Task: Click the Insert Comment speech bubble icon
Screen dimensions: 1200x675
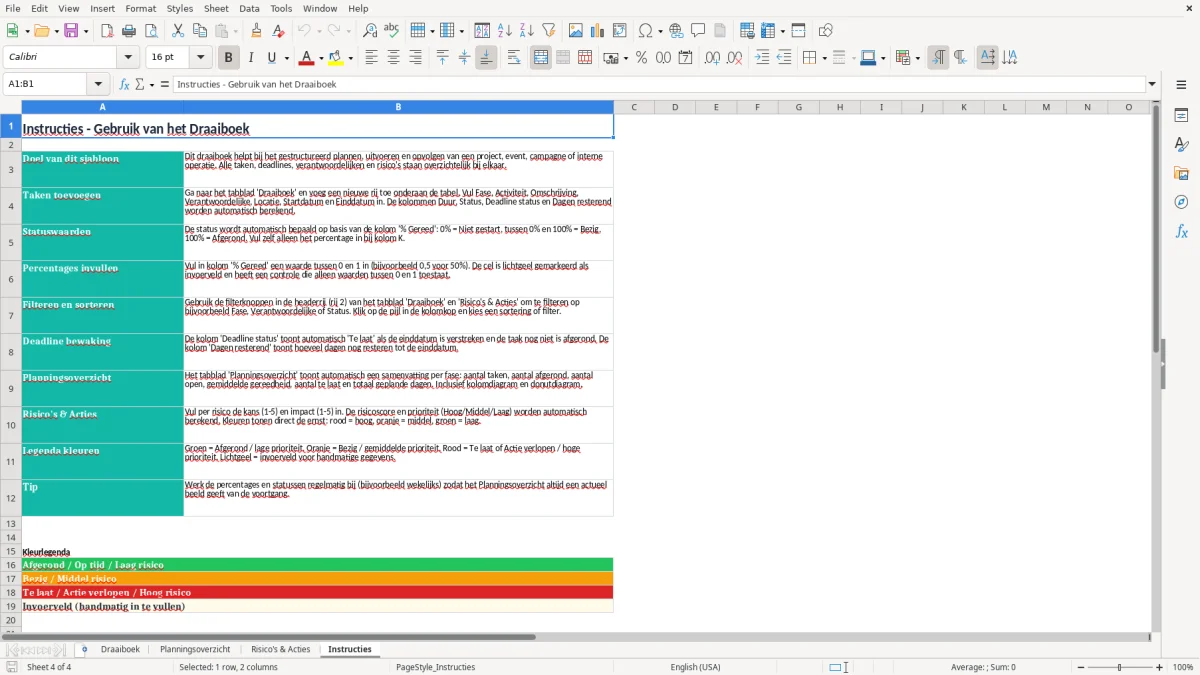Action: pos(698,31)
